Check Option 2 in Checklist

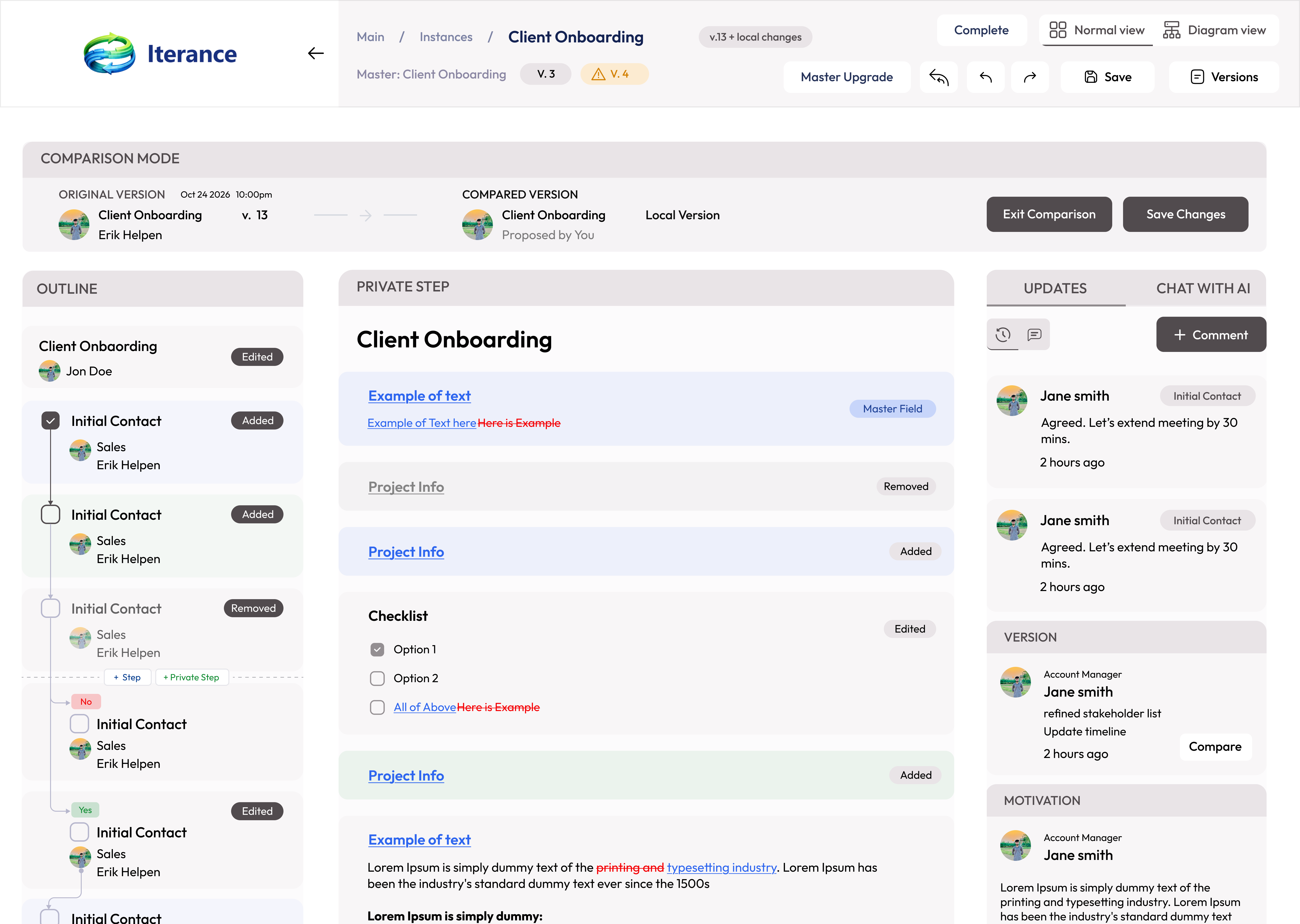point(377,678)
